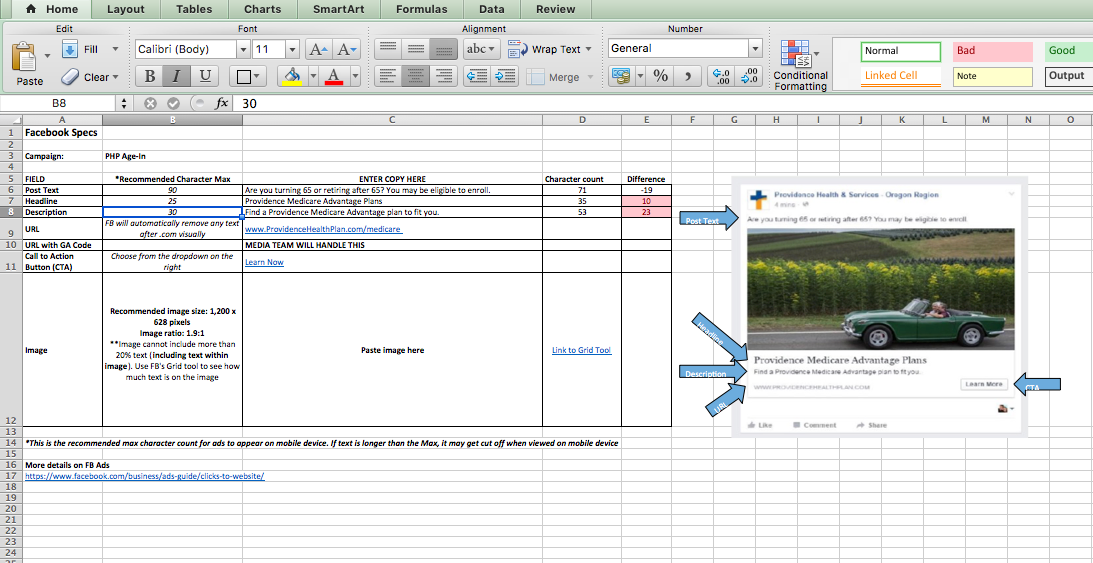Switch to the Formulas tab

click(x=422, y=9)
